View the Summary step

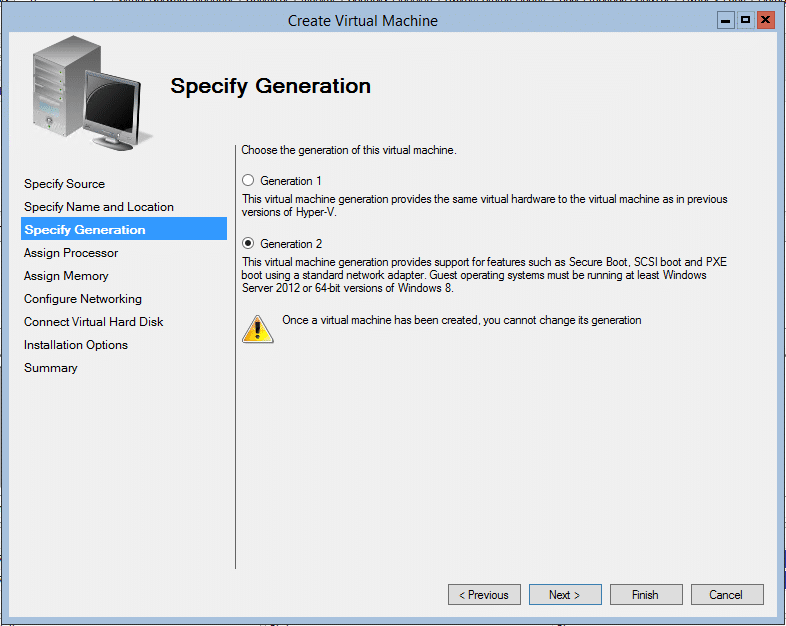coord(51,368)
